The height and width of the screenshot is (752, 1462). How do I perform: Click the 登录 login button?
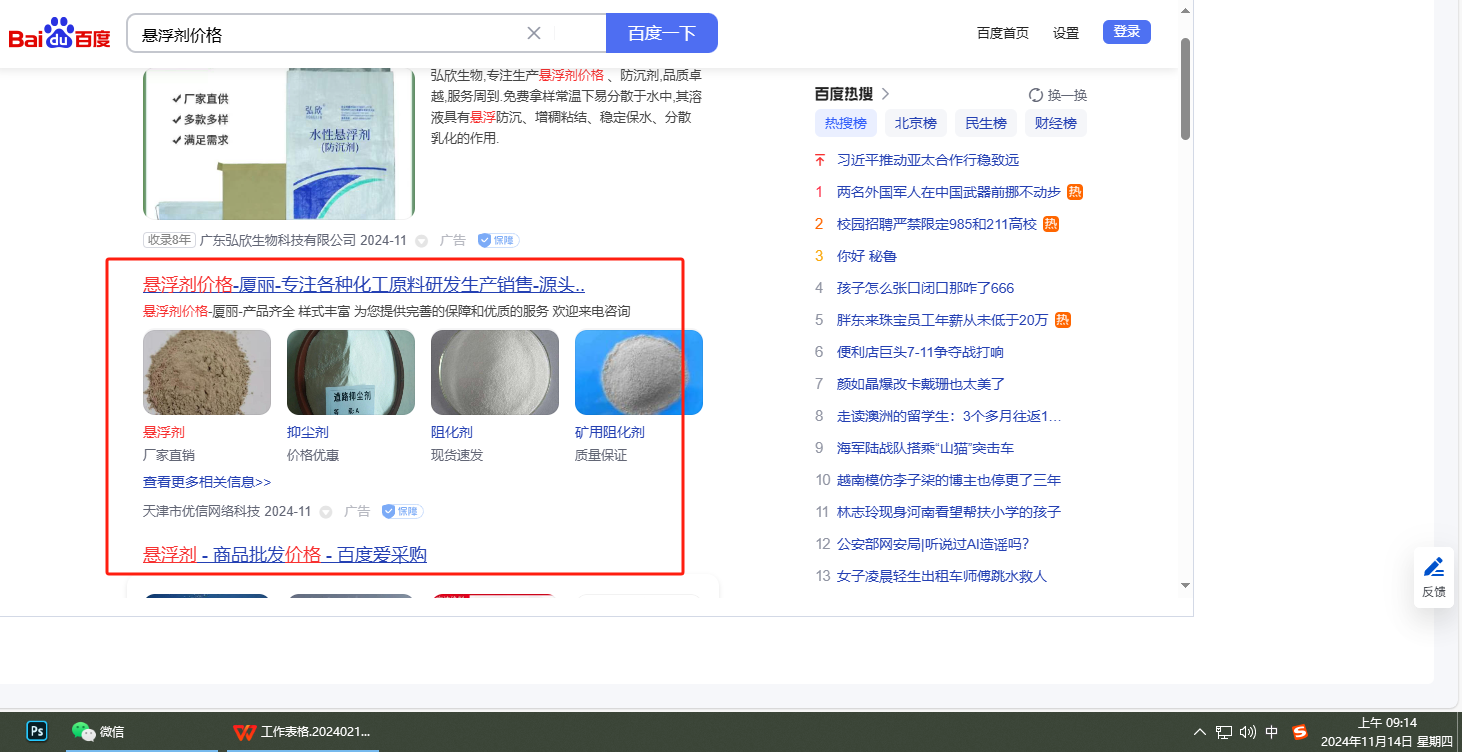tap(1127, 32)
